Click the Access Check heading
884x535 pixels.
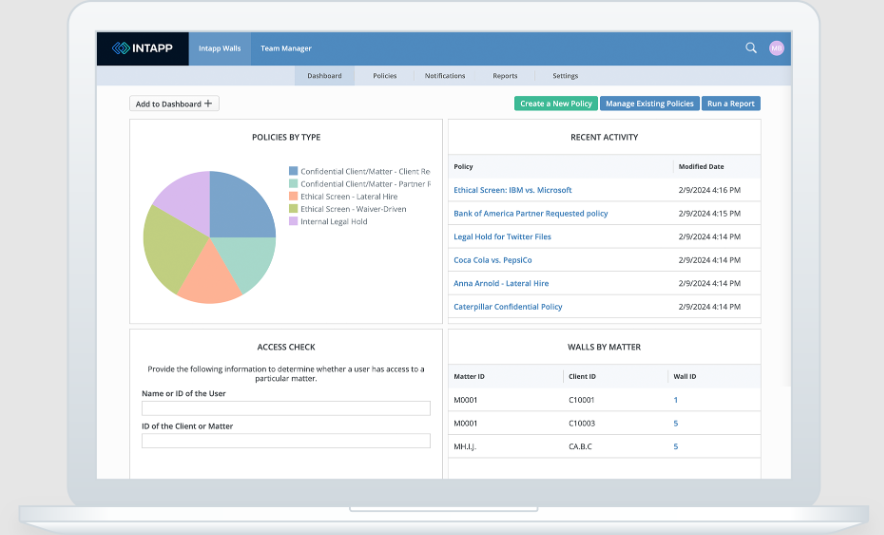coord(286,347)
